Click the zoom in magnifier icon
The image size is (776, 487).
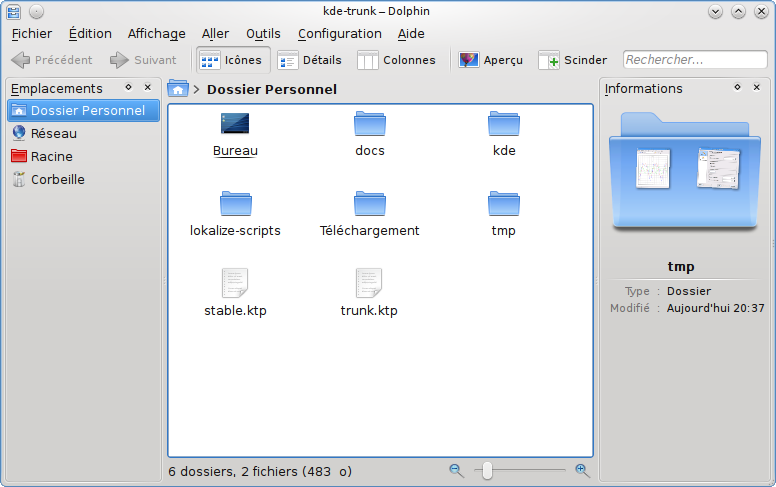tap(582, 470)
